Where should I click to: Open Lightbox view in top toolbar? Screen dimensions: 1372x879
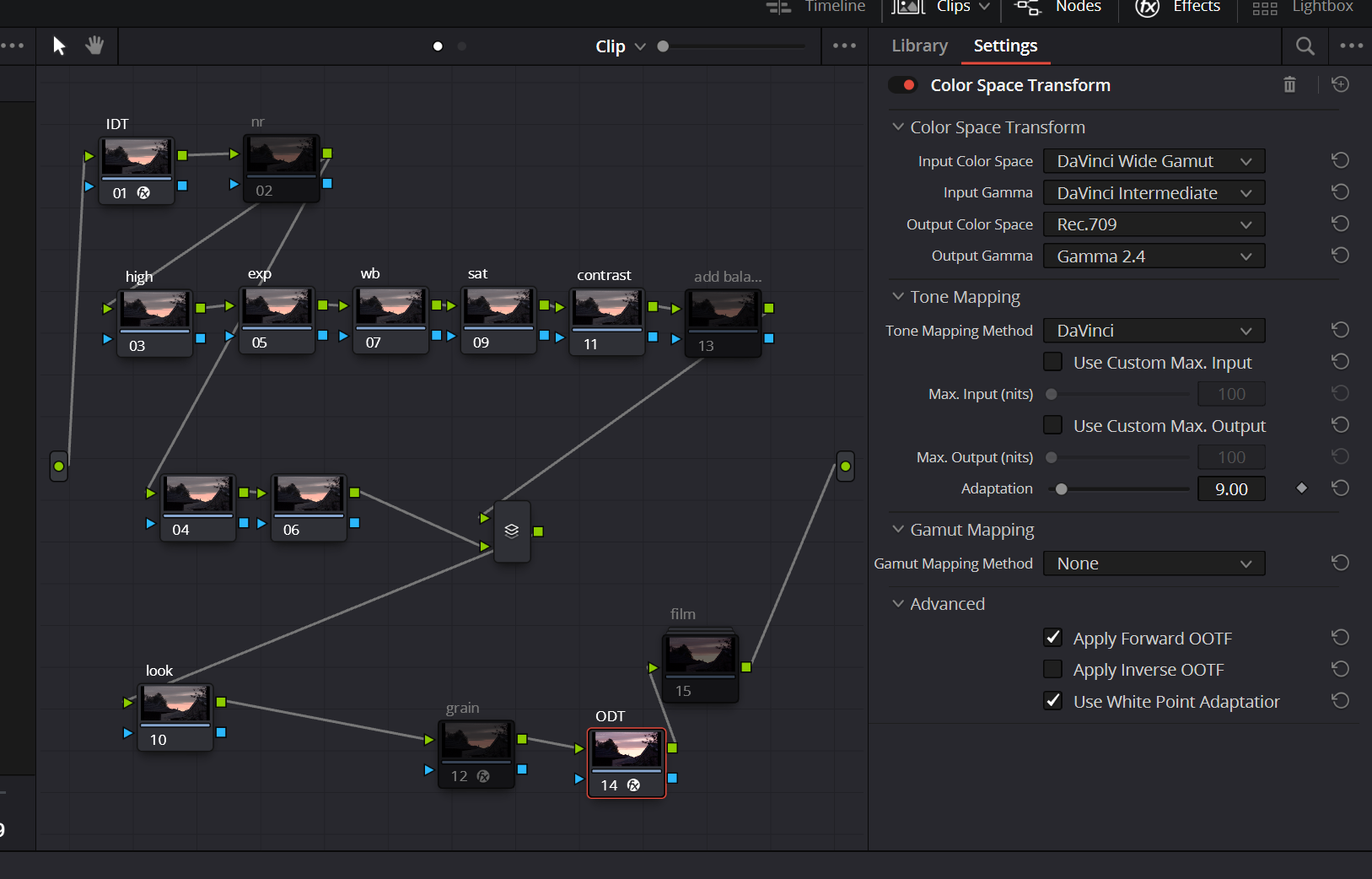click(1303, 7)
